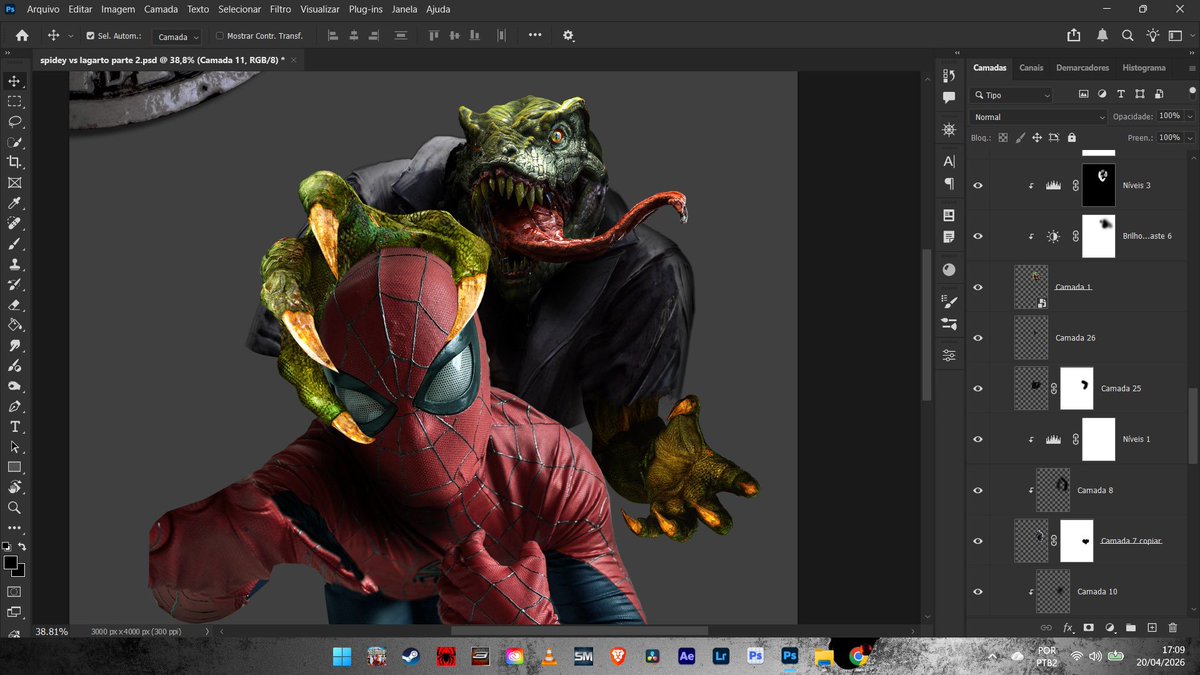Screen dimensions: 1200x675
Task: Select the Horizontal Type tool
Action: (14, 427)
